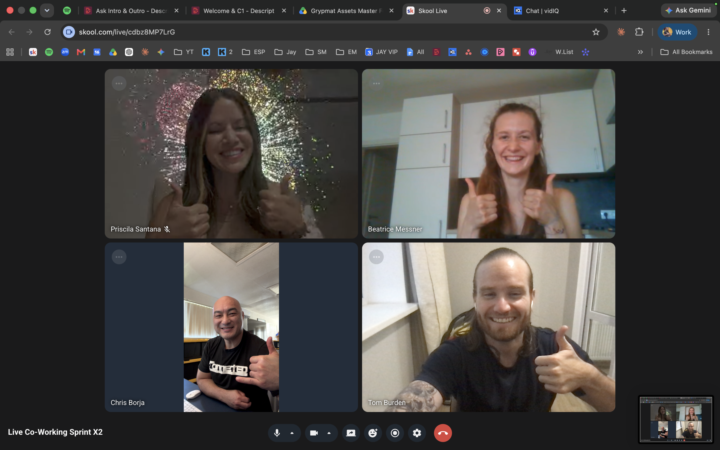Viewport: 720px width, 450px height.
Task: Open Jay bookmarks folder
Action: point(285,52)
